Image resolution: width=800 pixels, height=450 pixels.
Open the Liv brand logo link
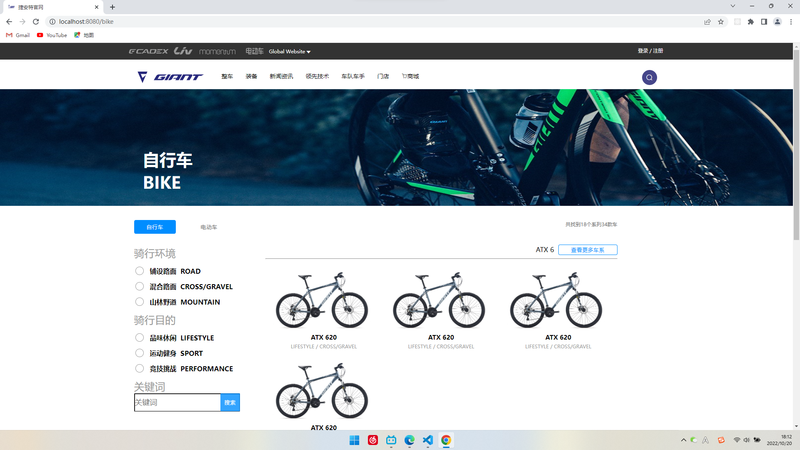[x=183, y=51]
